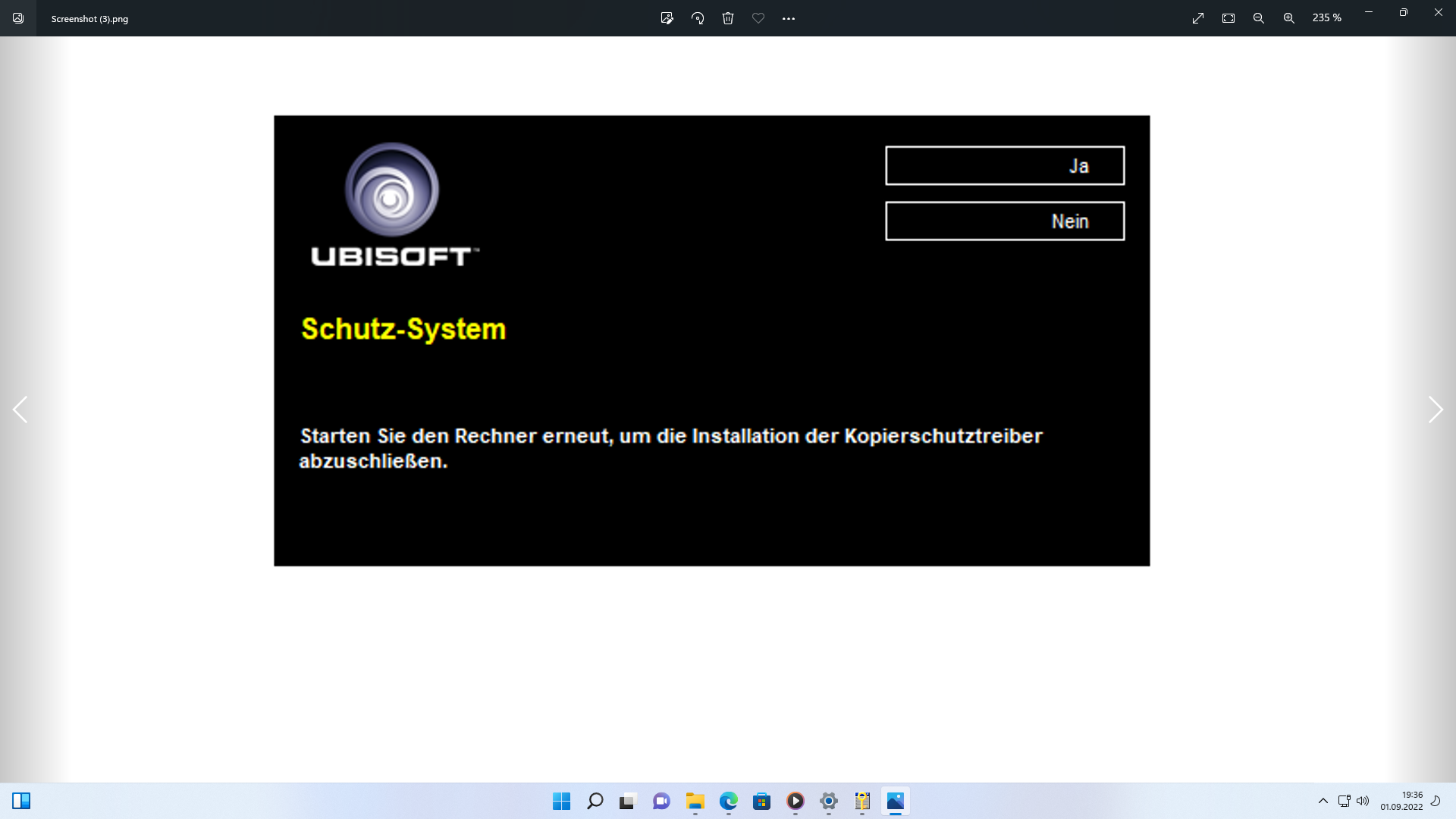Toggle the favorite heart icon
Screen dimensions: 1456x819
tap(758, 18)
